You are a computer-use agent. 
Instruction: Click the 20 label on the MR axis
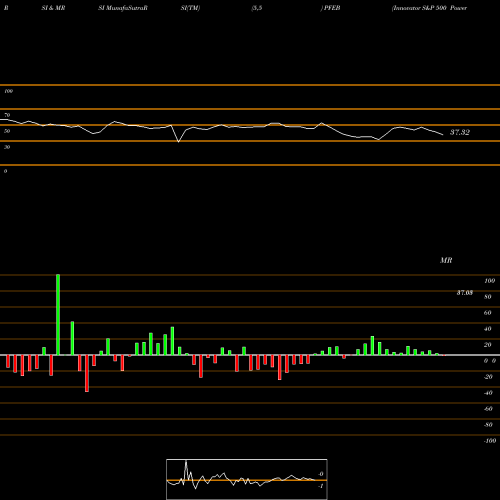[x=488, y=345]
